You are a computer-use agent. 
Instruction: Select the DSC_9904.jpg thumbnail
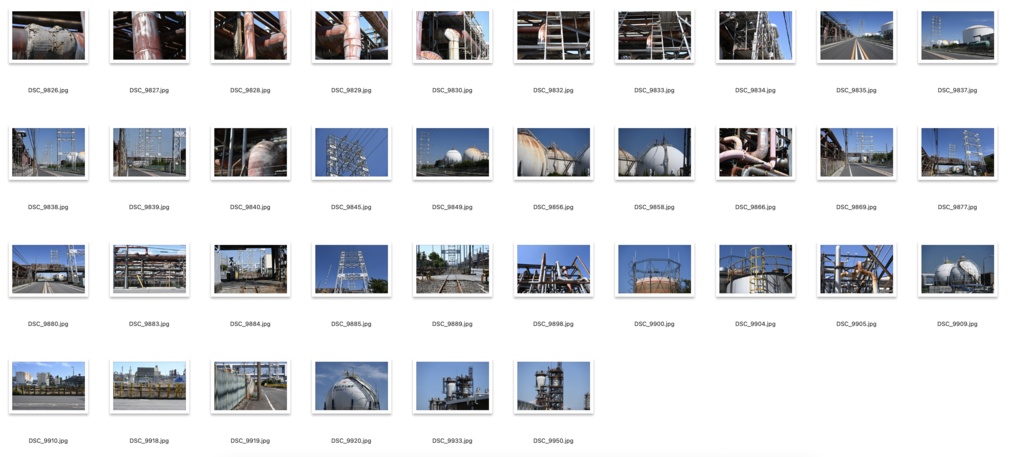756,270
